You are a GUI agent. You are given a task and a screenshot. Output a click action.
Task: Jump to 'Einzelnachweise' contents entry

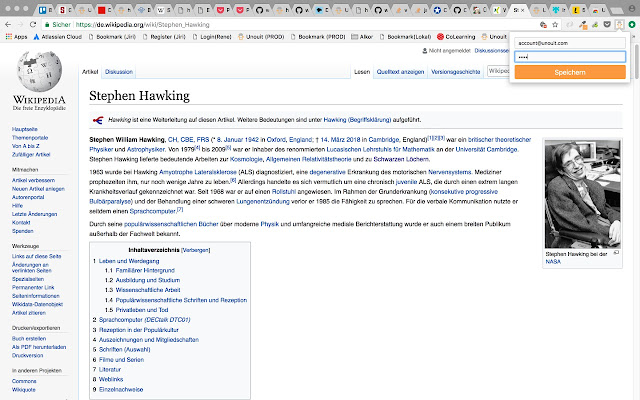[x=121, y=389]
